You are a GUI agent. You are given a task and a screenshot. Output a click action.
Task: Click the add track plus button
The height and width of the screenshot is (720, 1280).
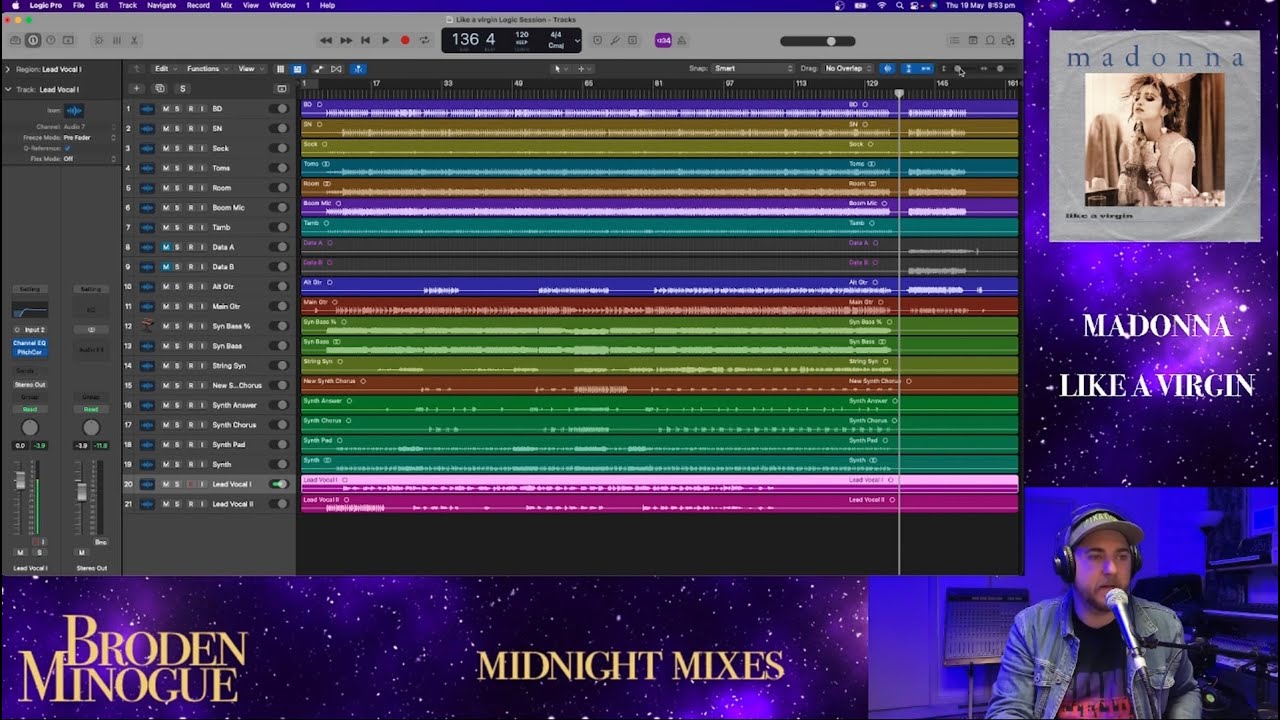coord(138,89)
